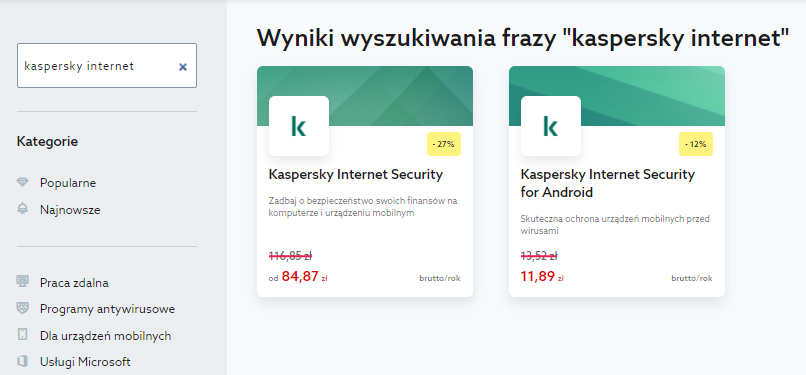Viewport: 806px width, 375px height.
Task: Select the Programy antywirusowe category
Action: tap(107, 309)
